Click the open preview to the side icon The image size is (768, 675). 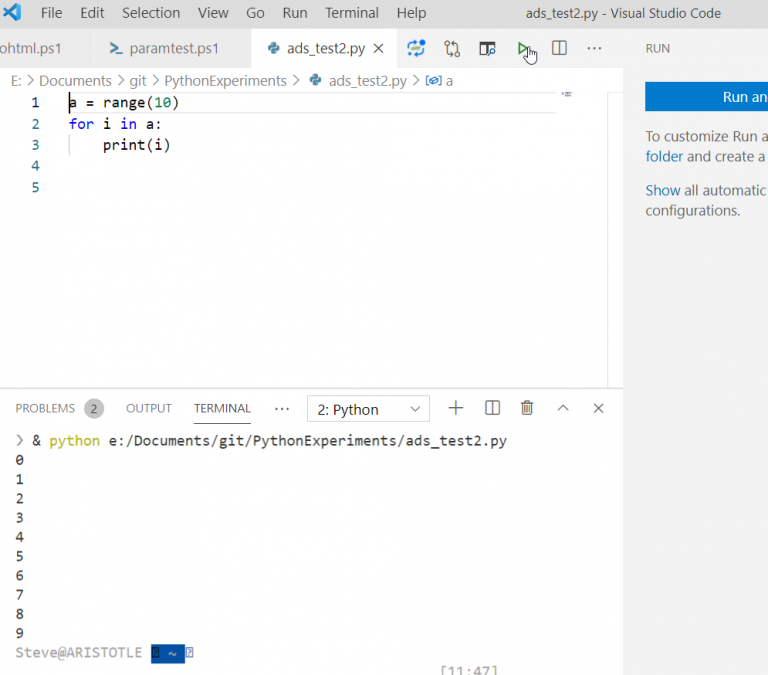[487, 48]
